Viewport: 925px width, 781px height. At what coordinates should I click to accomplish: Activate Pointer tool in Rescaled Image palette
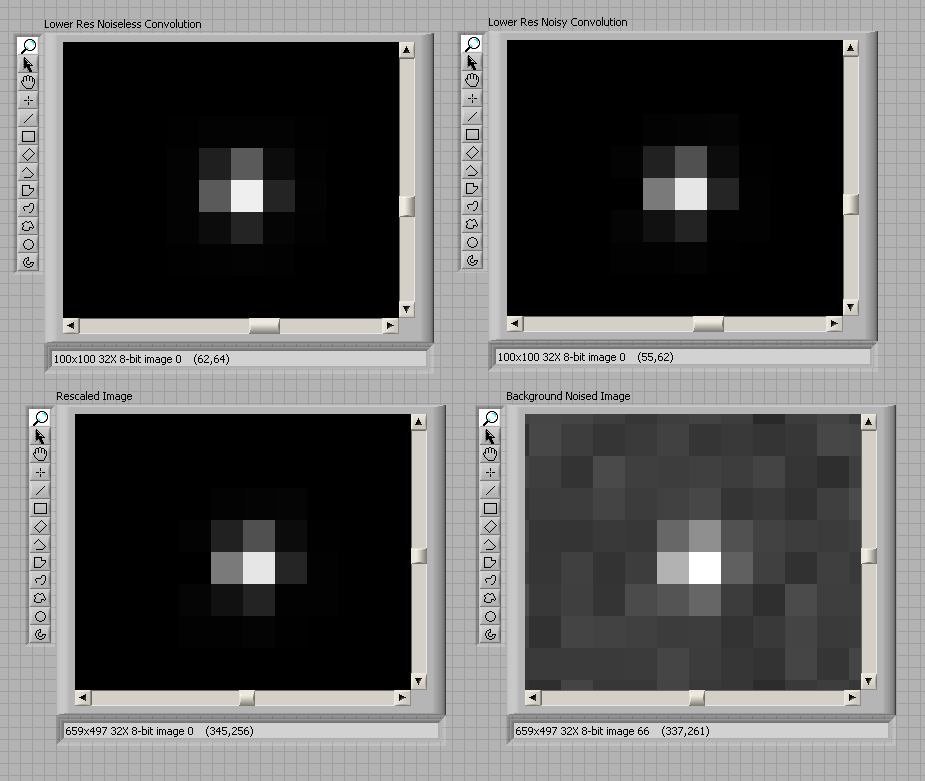40,436
